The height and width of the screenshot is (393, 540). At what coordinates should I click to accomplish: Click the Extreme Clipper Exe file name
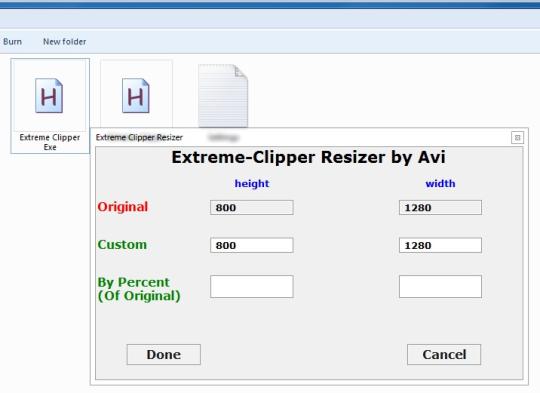click(50, 142)
